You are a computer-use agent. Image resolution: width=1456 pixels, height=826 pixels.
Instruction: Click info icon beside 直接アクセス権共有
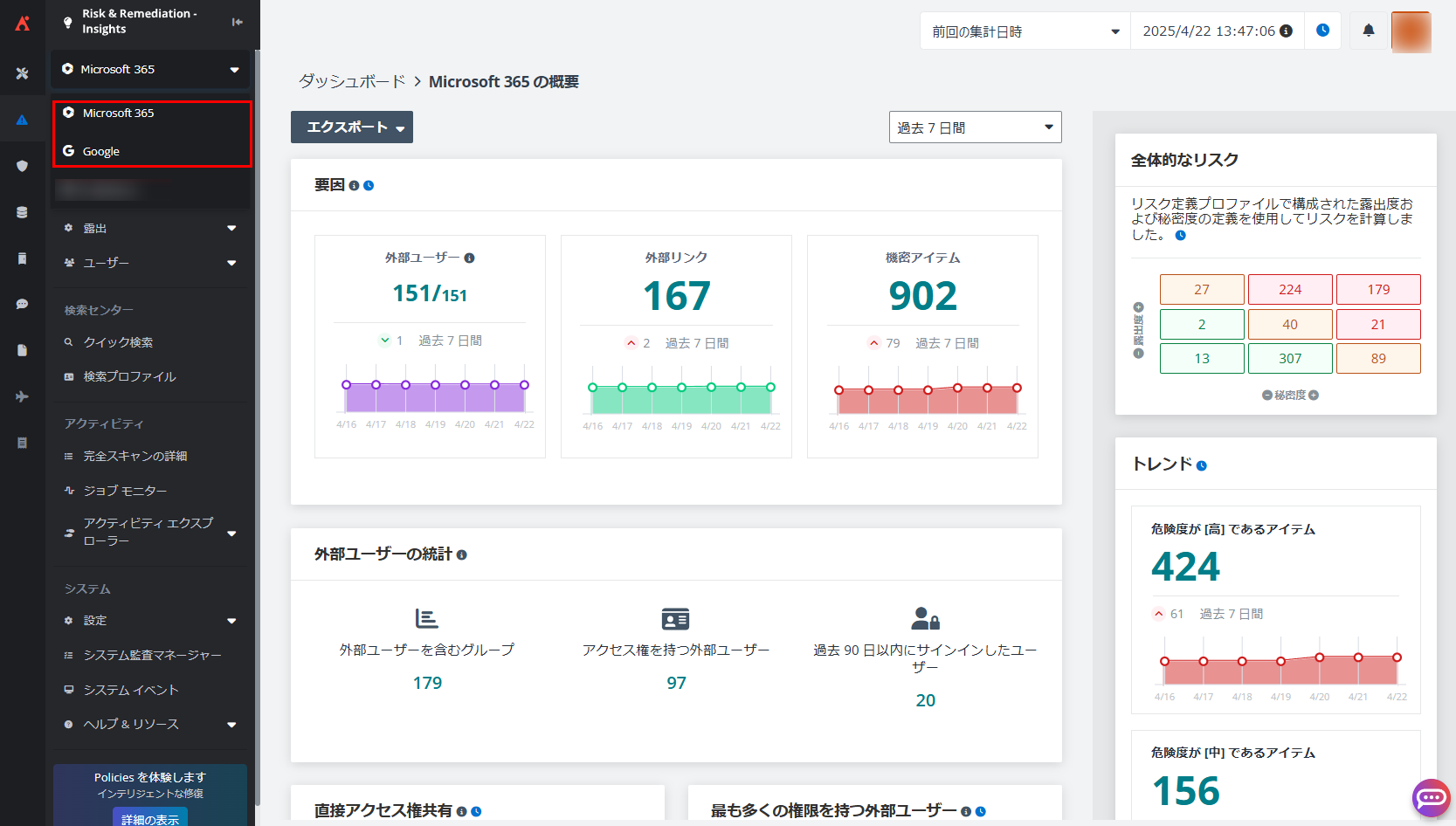tap(461, 812)
